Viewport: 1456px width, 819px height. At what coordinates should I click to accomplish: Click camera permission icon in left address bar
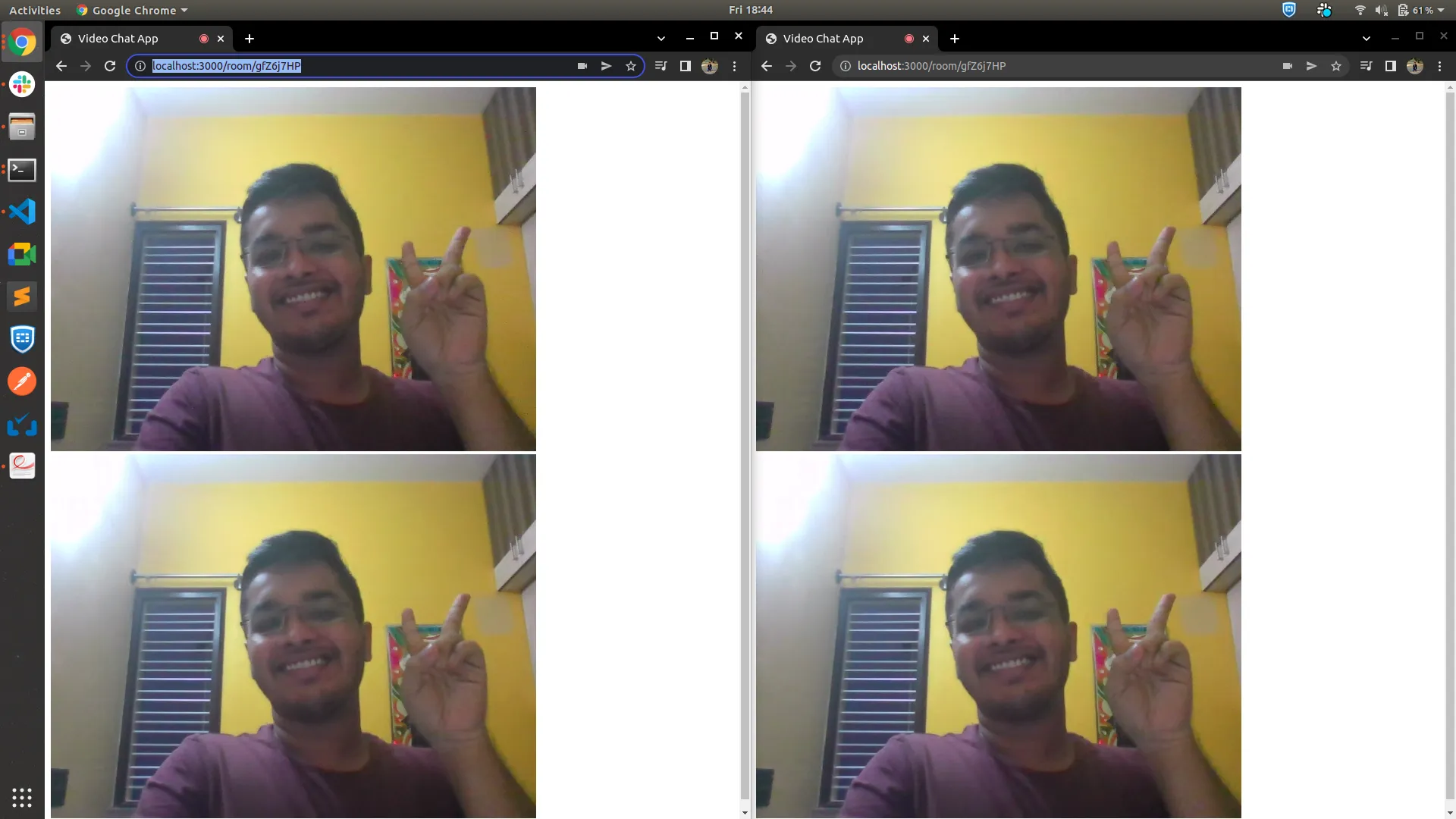coord(582,66)
